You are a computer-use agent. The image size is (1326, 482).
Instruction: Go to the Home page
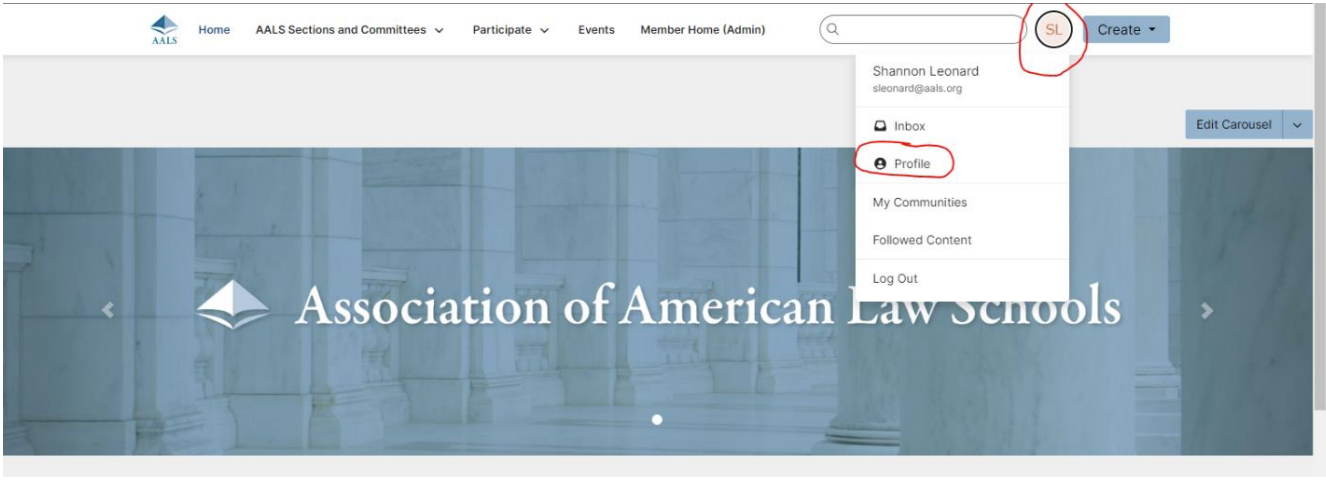[214, 30]
